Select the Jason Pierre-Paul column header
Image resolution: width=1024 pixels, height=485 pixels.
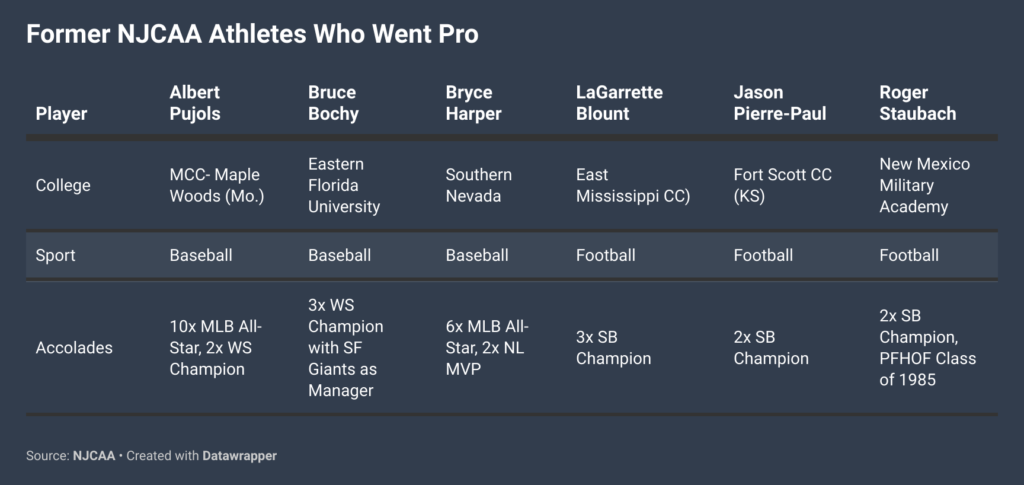pos(780,102)
